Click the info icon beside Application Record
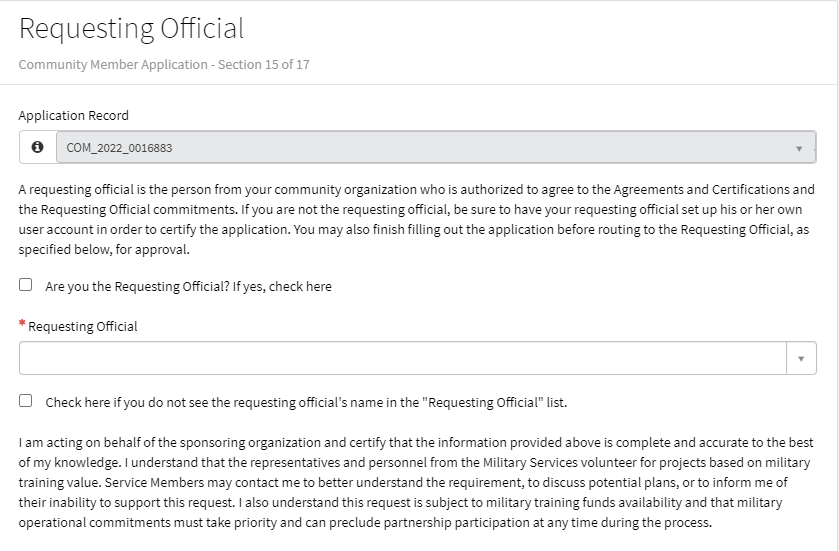 coord(38,147)
